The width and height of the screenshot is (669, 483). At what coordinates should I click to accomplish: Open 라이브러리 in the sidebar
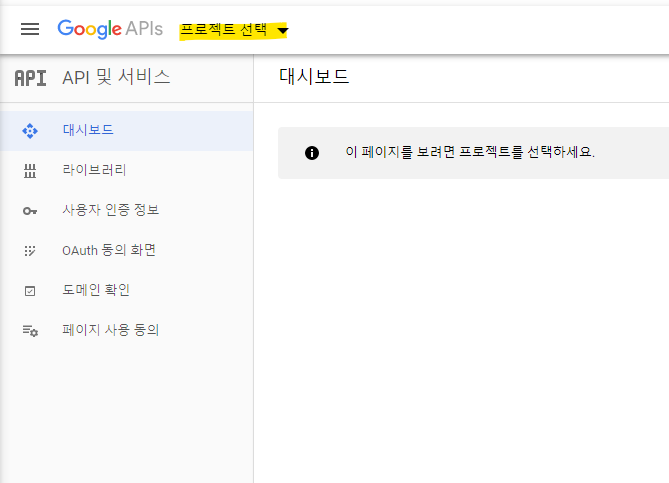point(127,170)
